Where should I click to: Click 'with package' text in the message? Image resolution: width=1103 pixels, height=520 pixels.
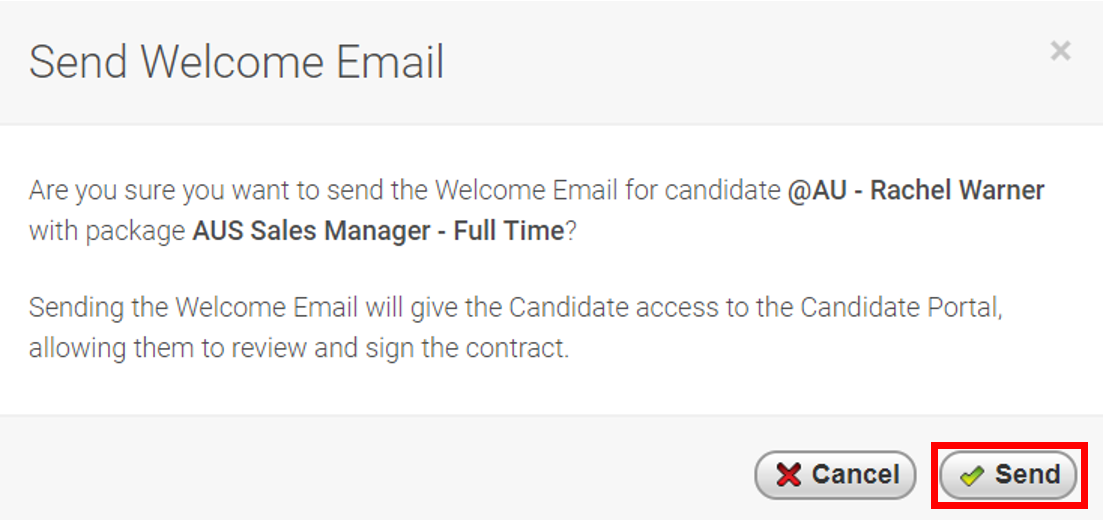pyautogui.click(x=107, y=232)
